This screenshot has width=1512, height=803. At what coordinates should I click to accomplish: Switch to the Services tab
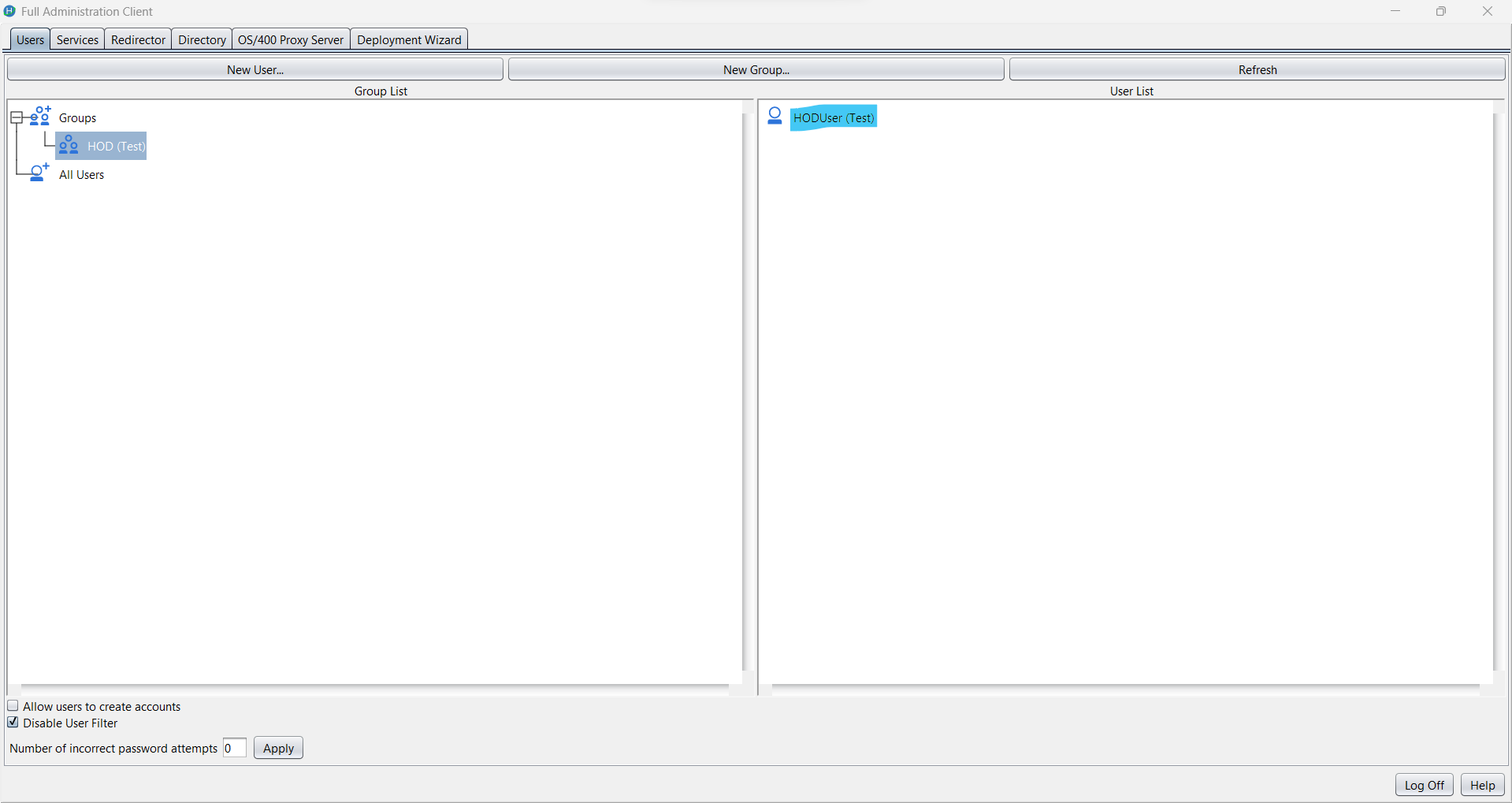[76, 39]
